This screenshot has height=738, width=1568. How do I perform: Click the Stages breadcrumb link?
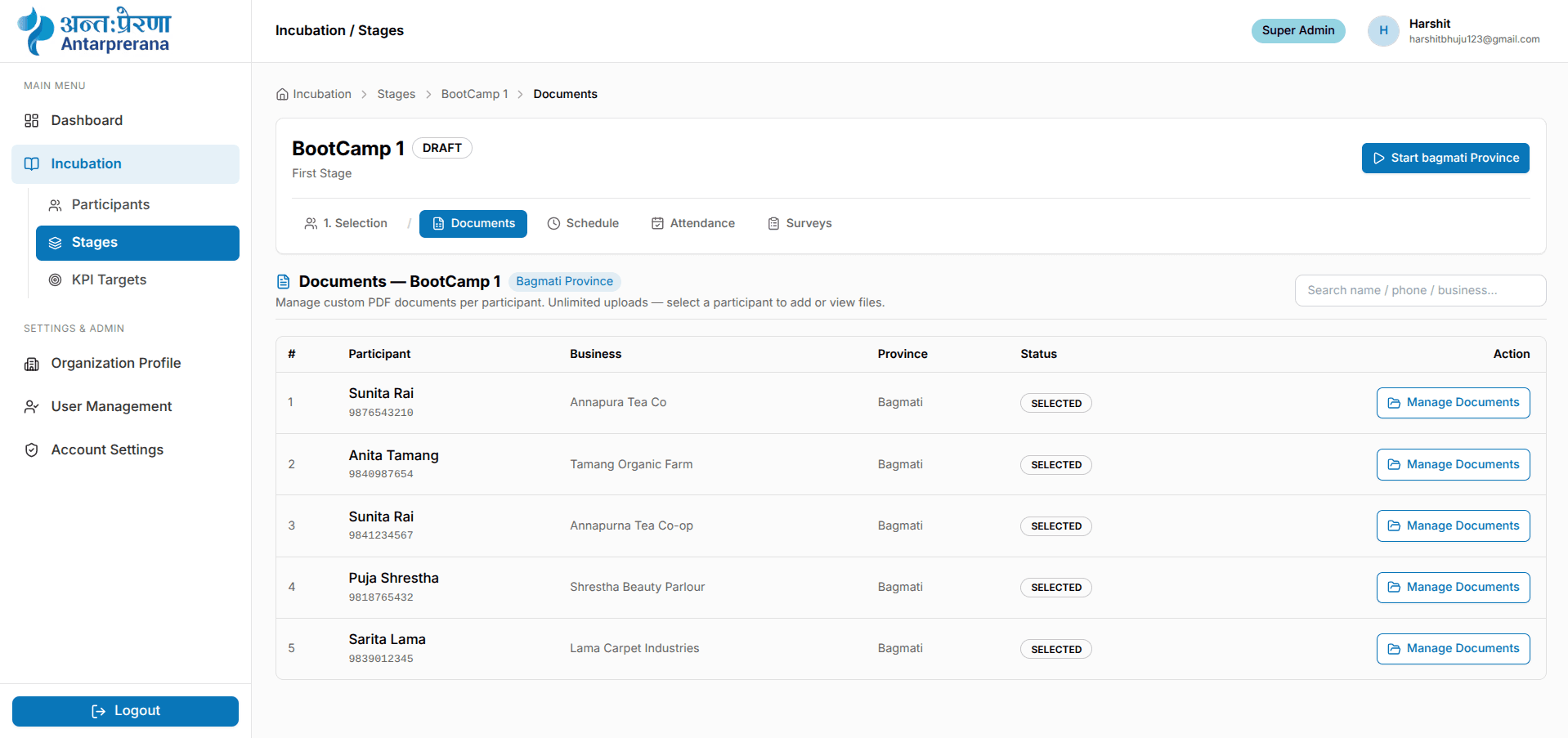point(396,94)
